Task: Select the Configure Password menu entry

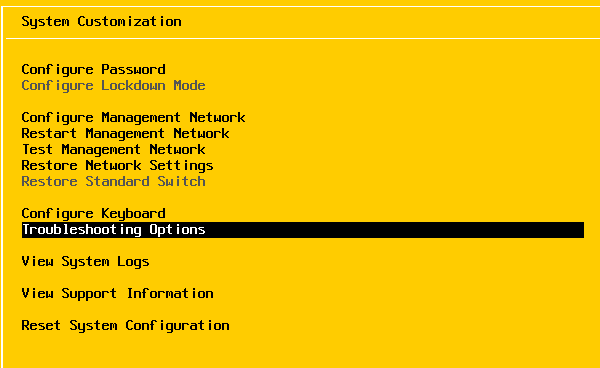Action: (93, 70)
